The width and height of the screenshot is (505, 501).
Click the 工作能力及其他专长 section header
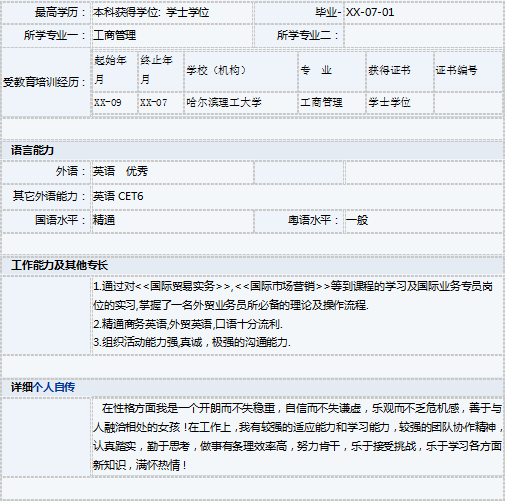click(x=59, y=265)
